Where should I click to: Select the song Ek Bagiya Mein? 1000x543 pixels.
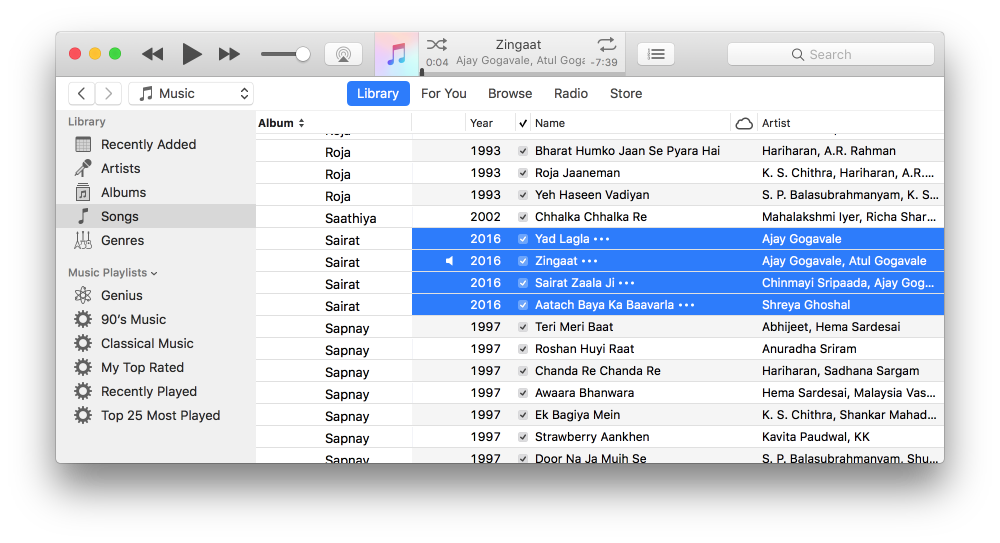[577, 415]
